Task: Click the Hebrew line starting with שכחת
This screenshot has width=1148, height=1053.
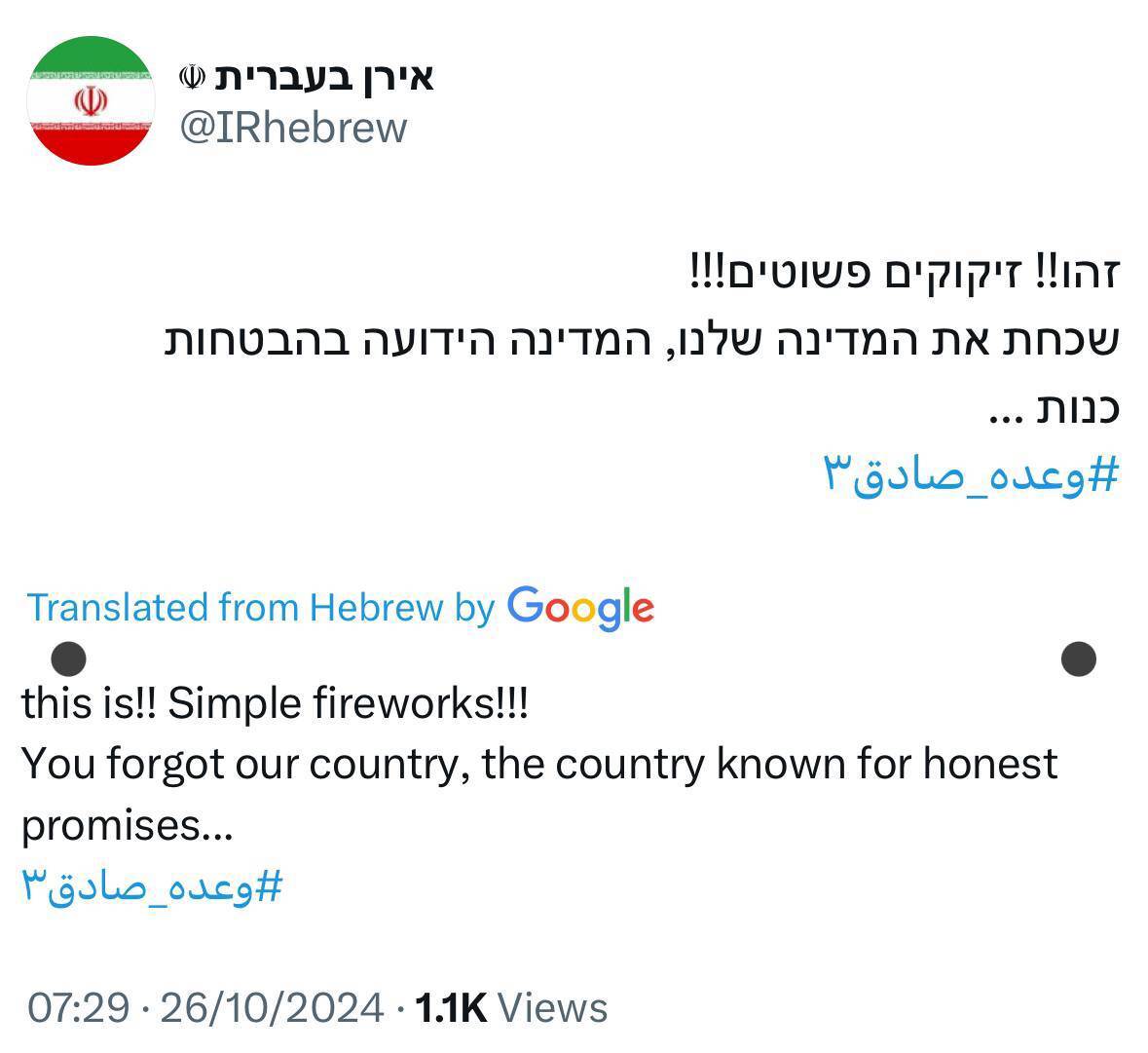Action: [x=643, y=341]
